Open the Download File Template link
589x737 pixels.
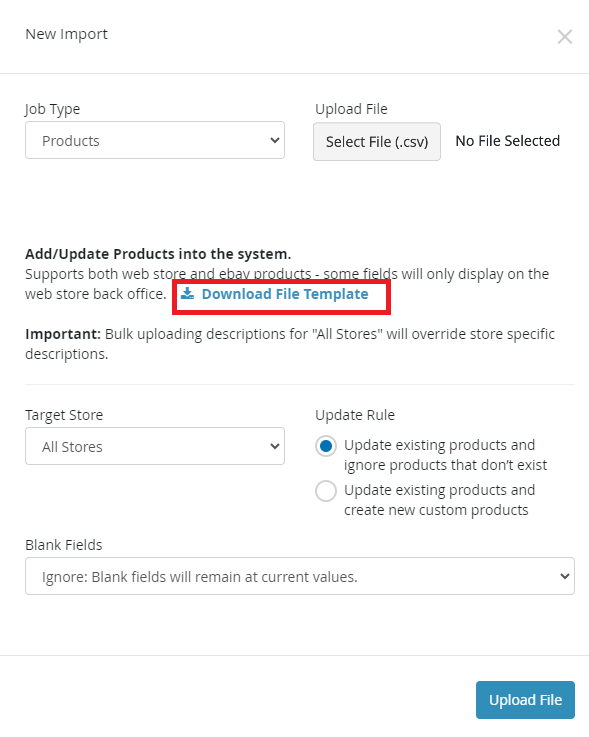(285, 294)
